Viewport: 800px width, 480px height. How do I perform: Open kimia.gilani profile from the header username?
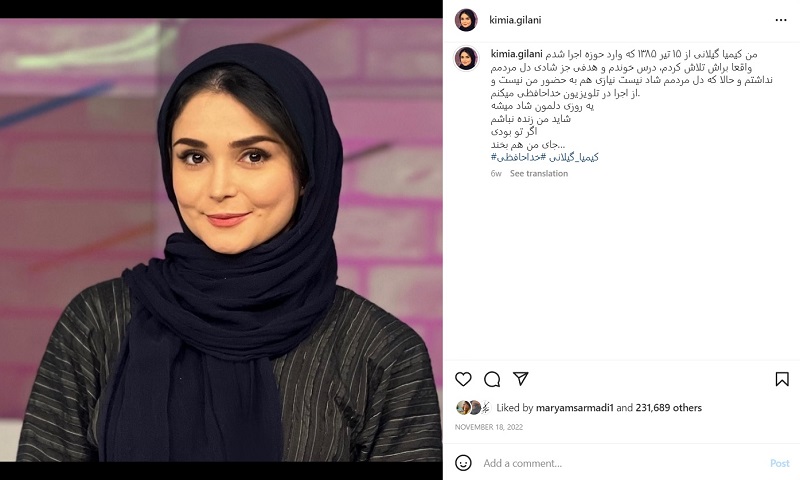point(515,20)
